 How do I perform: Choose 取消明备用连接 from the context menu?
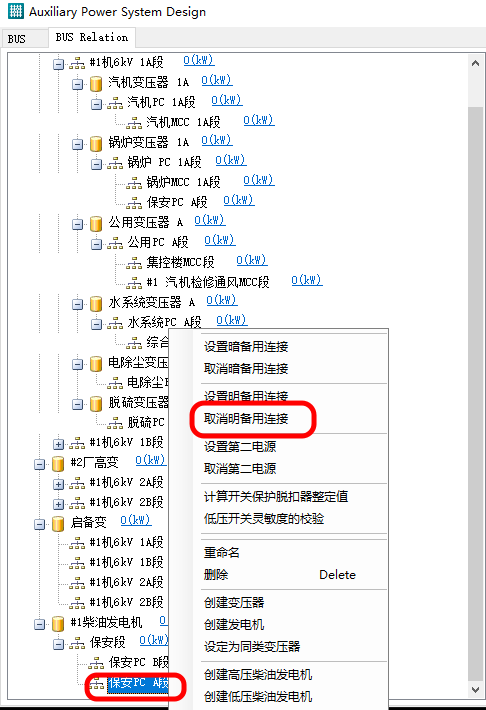246,419
